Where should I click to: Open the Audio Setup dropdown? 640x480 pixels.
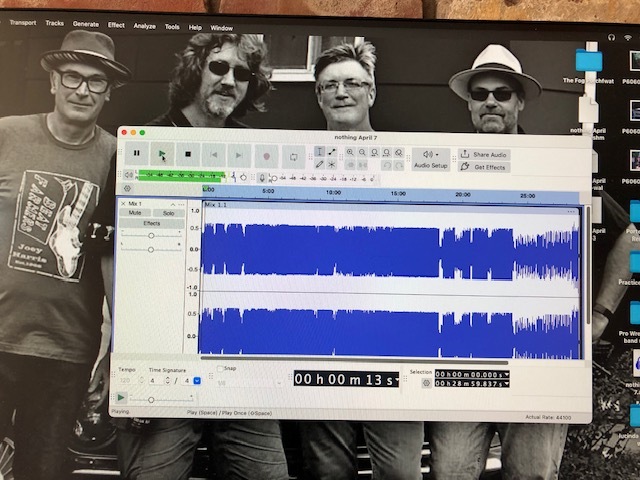[x=431, y=160]
